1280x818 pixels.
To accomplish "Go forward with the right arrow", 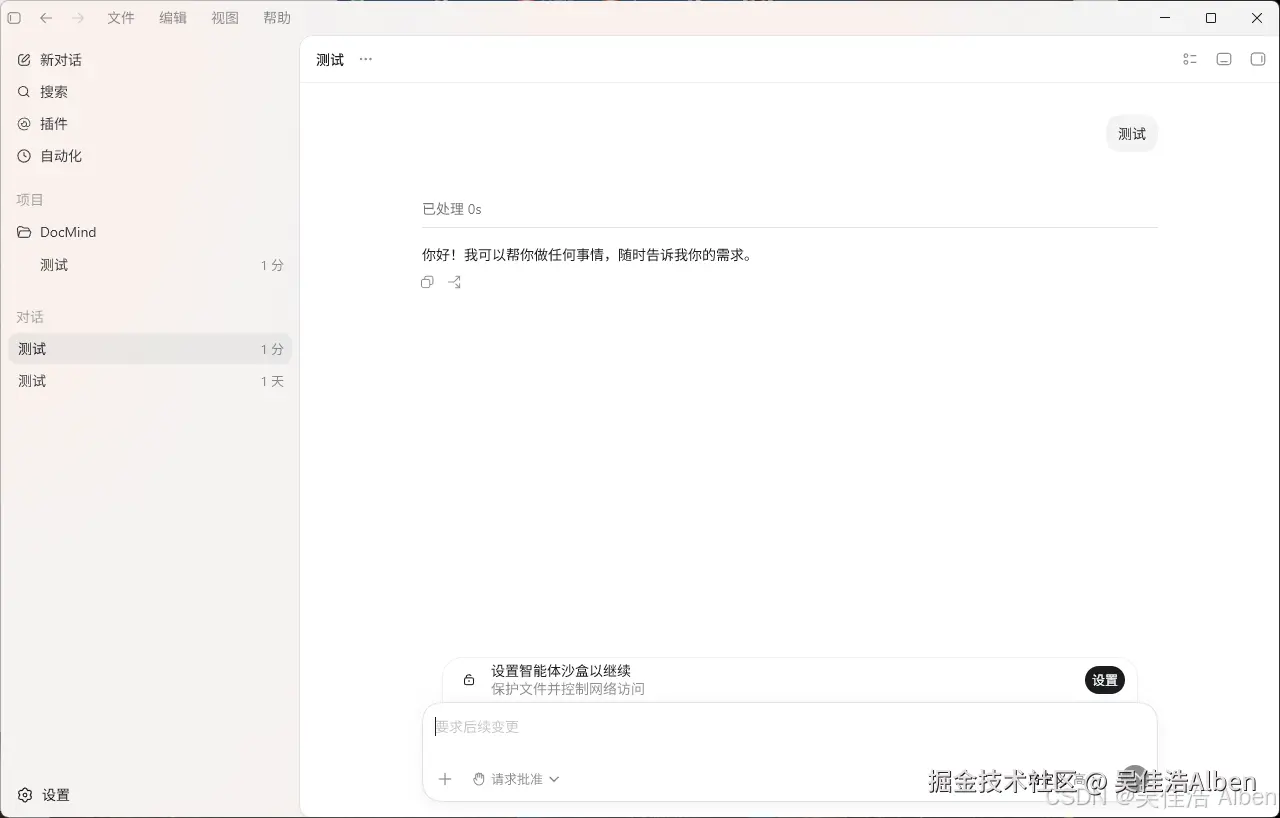I will pos(78,18).
